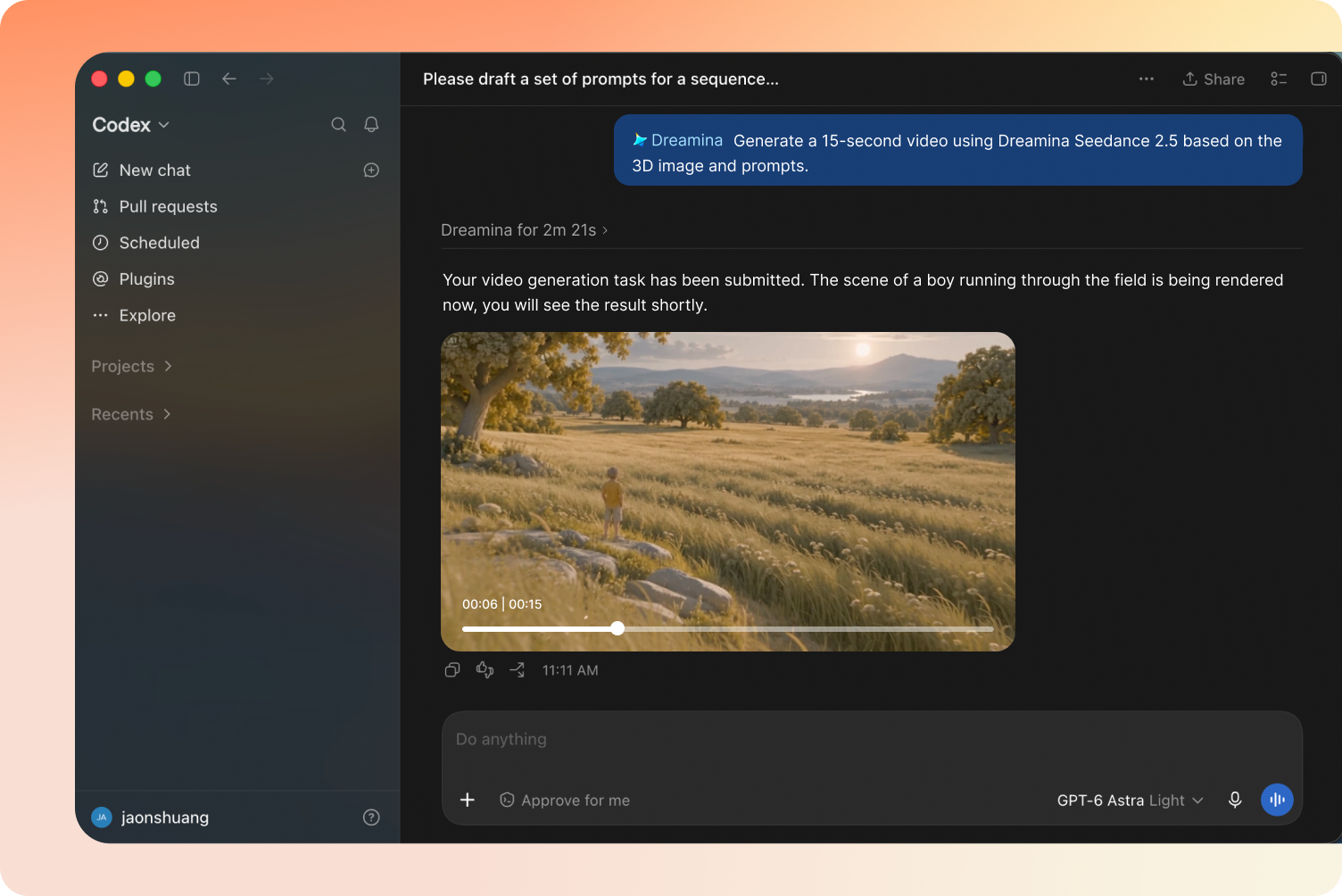Screen dimensions: 1342x896
Task: Open search with the magnifier icon
Action: [339, 125]
